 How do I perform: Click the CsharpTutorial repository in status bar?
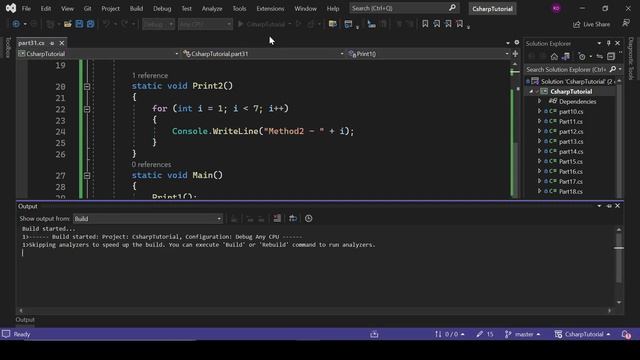click(x=582, y=334)
